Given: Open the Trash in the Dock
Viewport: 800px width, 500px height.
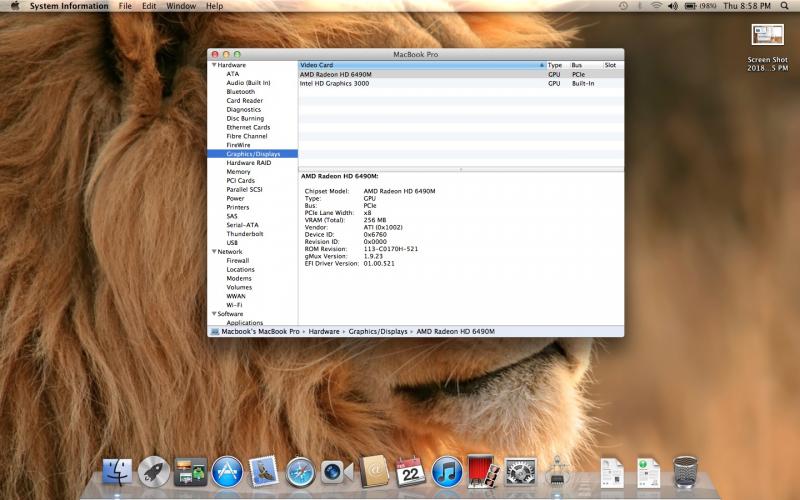Looking at the screenshot, I should (685, 472).
